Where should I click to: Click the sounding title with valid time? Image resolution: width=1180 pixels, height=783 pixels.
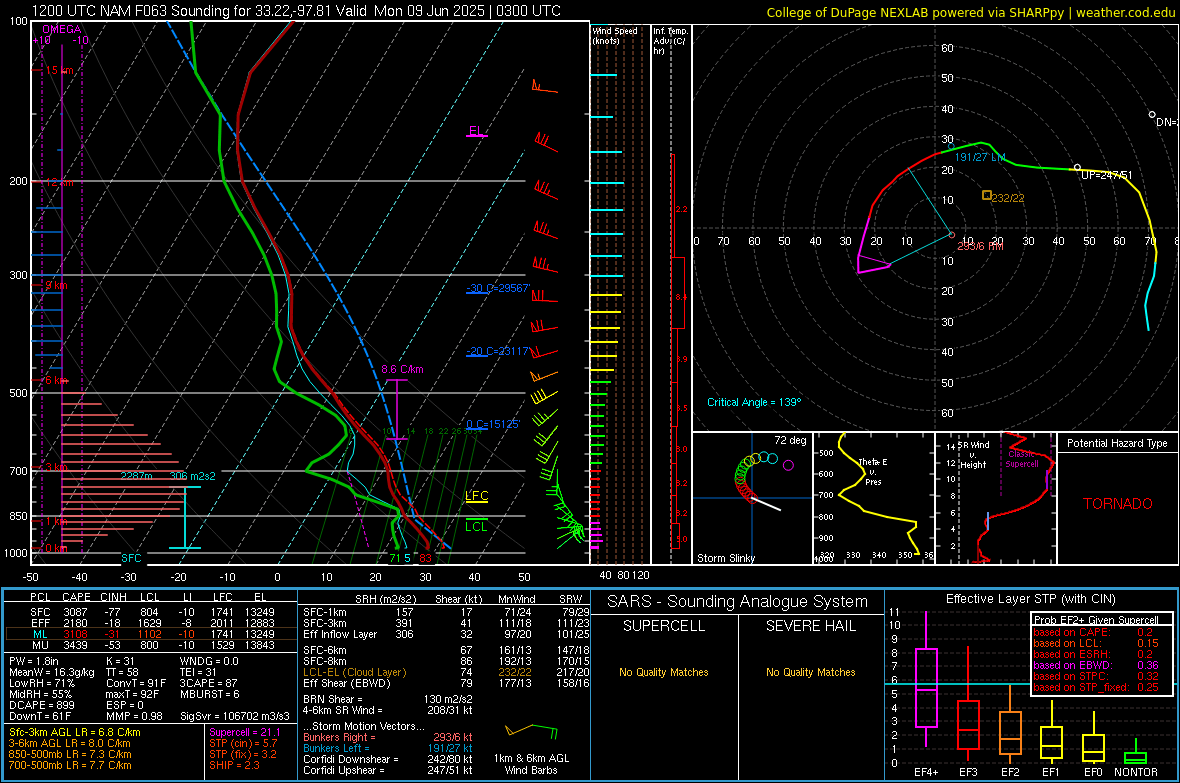(297, 11)
